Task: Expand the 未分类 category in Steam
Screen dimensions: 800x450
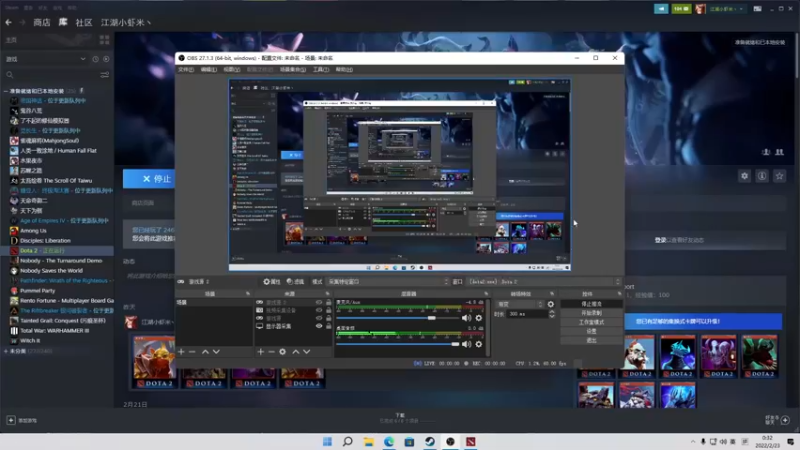Action: point(6,351)
